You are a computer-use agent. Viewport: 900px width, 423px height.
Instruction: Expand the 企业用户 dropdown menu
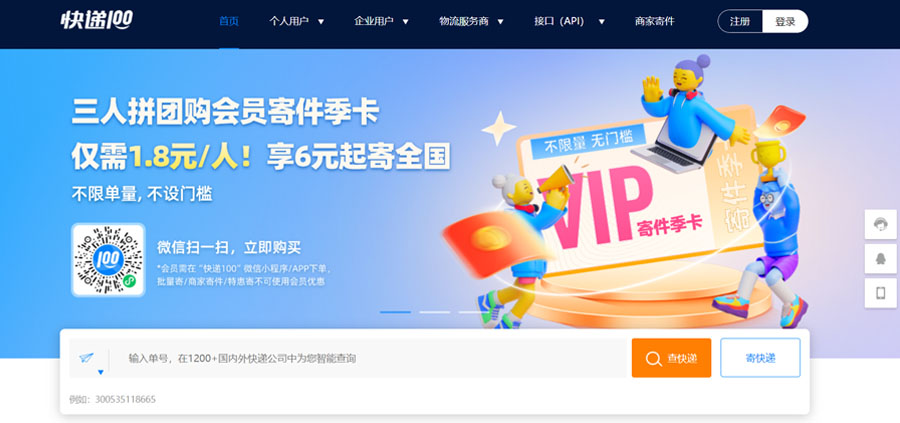[x=382, y=22]
